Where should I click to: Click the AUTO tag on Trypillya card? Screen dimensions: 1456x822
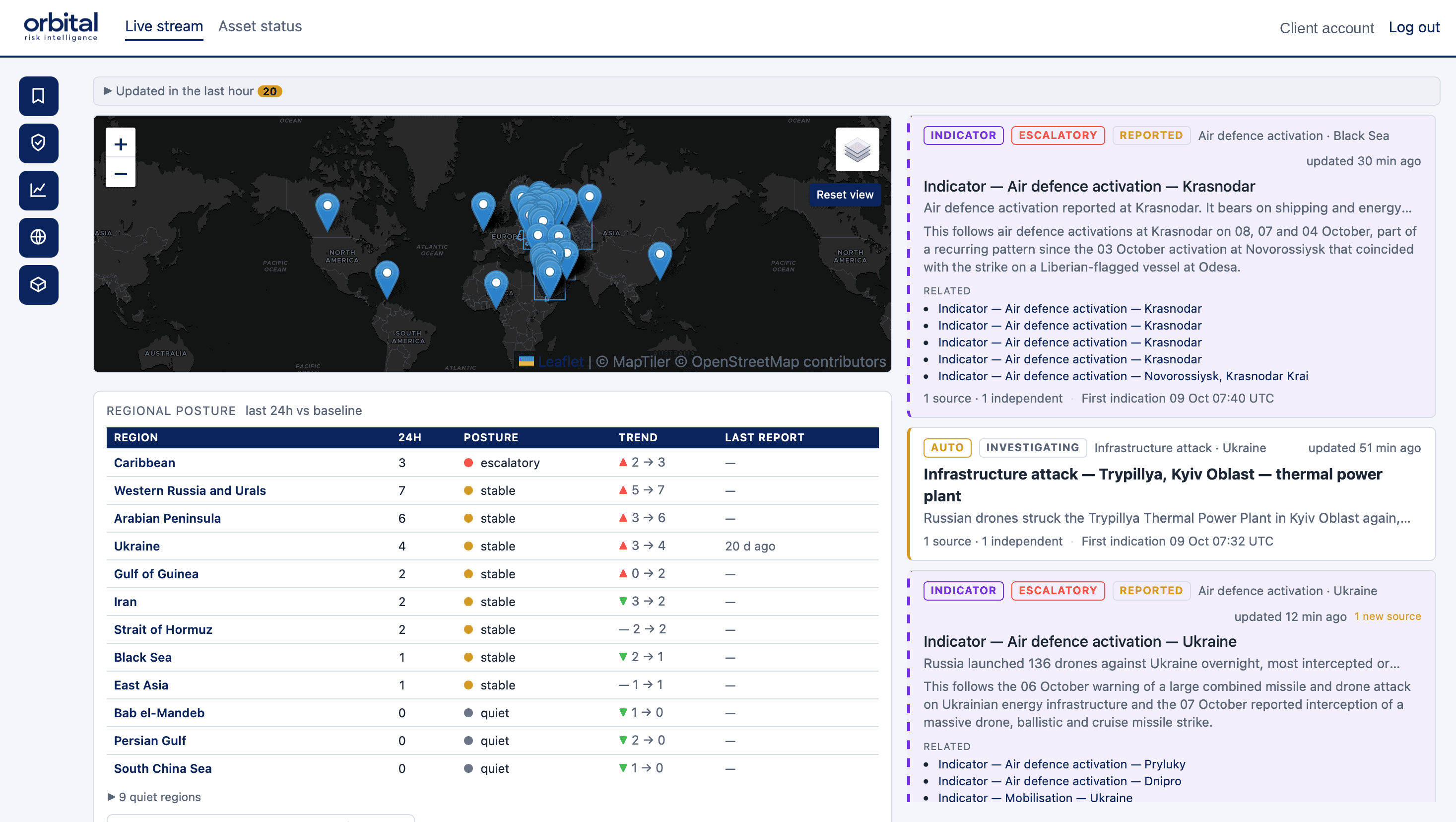tap(947, 447)
